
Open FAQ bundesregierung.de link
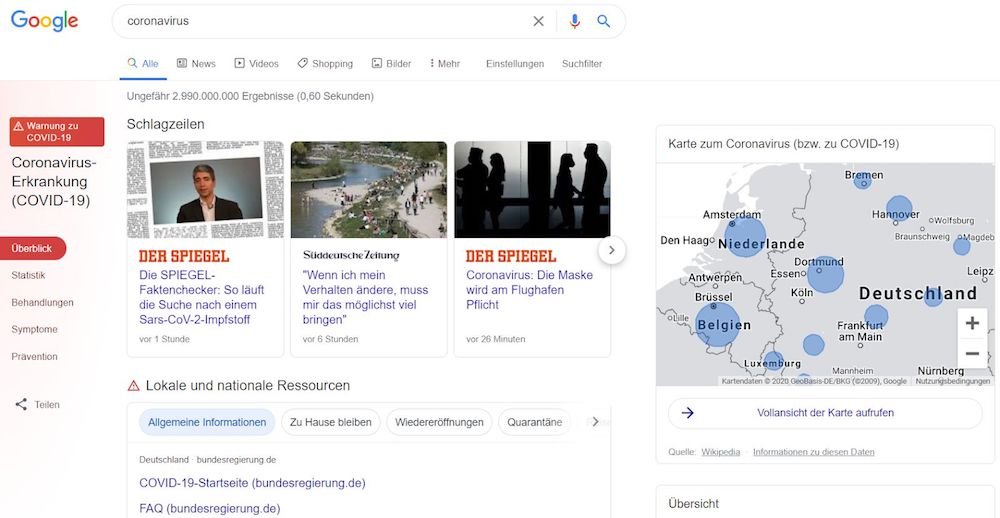pyautogui.click(x=210, y=508)
